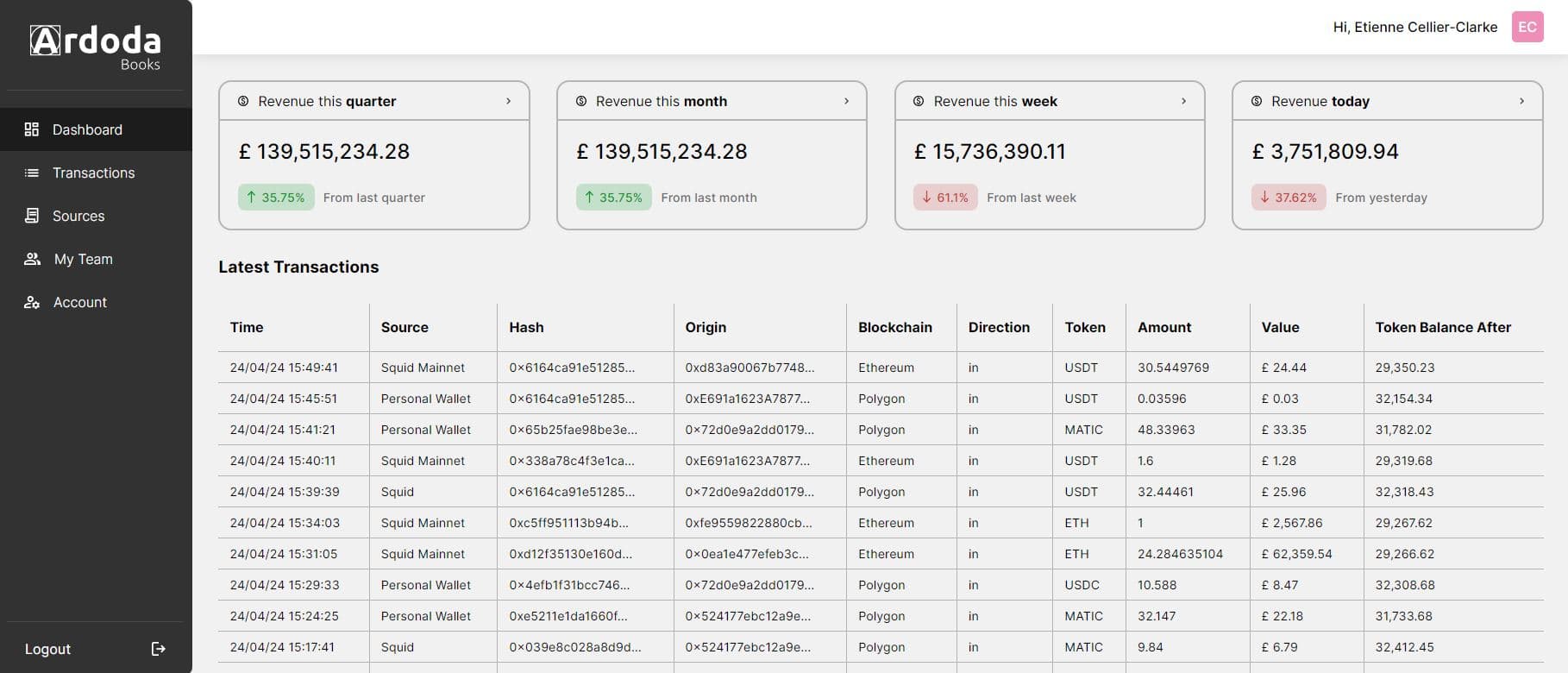
Task: Click the Dashboard grid icon in sidebar
Action: pos(32,129)
